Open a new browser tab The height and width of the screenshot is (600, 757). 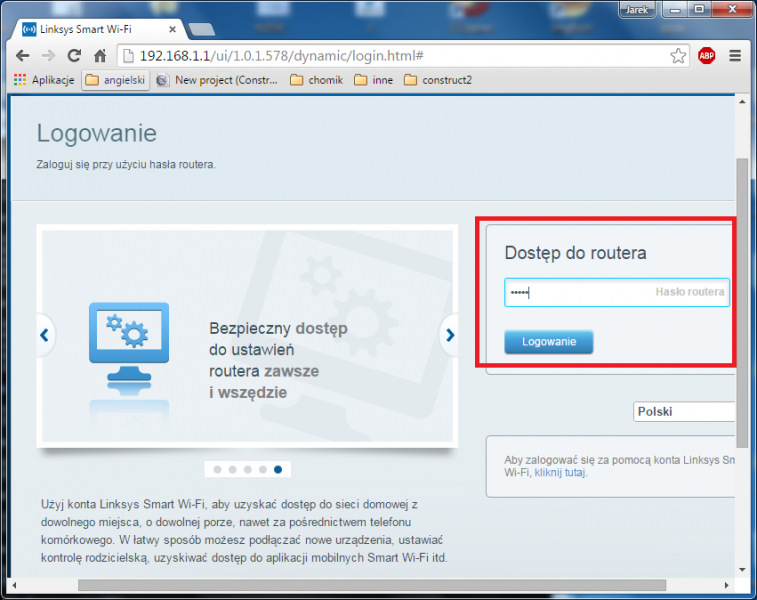point(202,29)
